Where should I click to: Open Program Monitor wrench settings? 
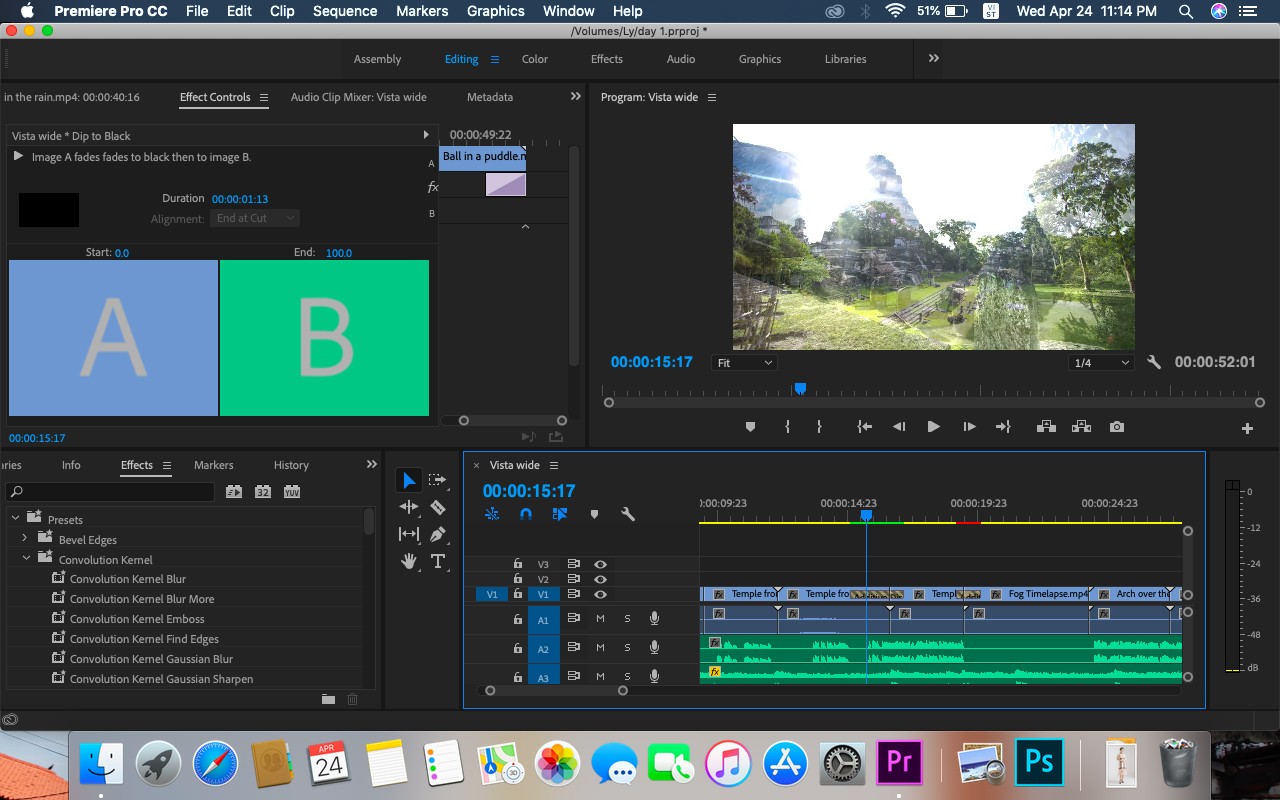point(1154,362)
